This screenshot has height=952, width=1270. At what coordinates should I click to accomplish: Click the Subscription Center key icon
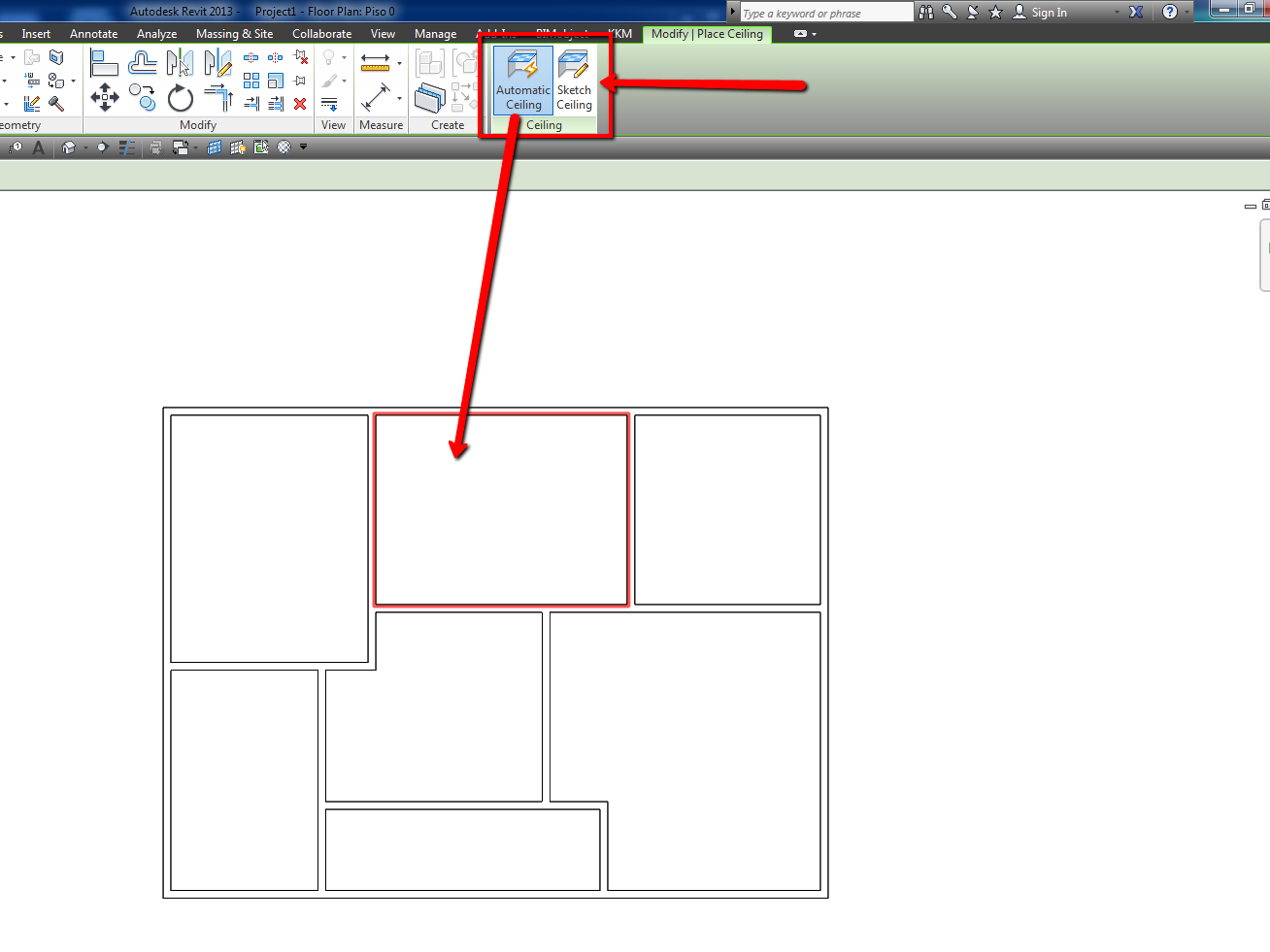[950, 12]
